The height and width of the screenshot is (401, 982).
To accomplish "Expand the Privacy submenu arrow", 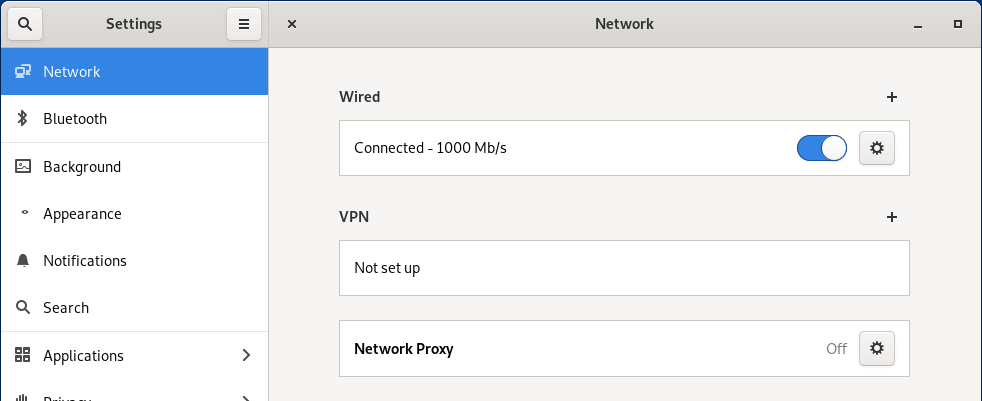I will [x=247, y=397].
